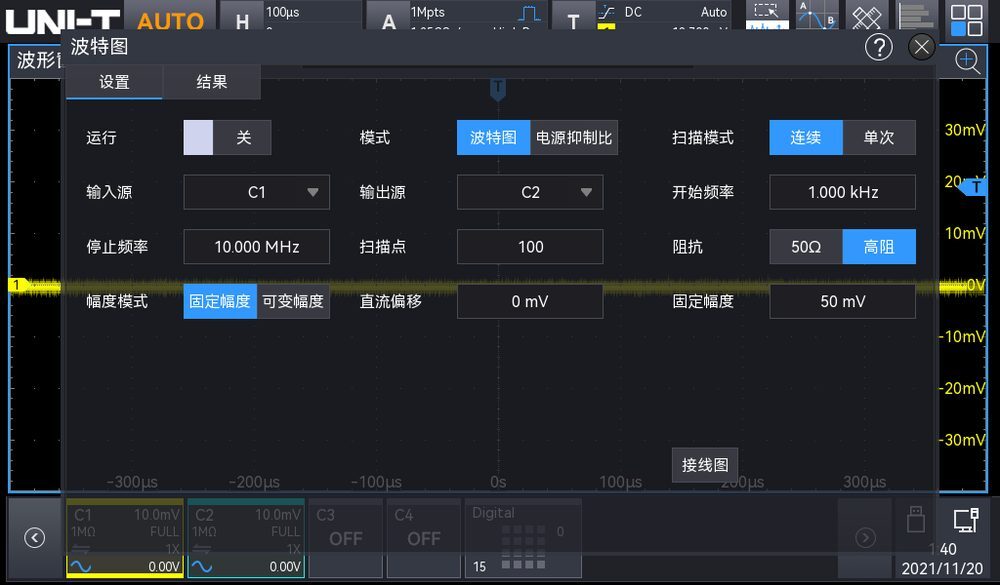Edit the 扫描点 100 field

[x=530, y=247]
